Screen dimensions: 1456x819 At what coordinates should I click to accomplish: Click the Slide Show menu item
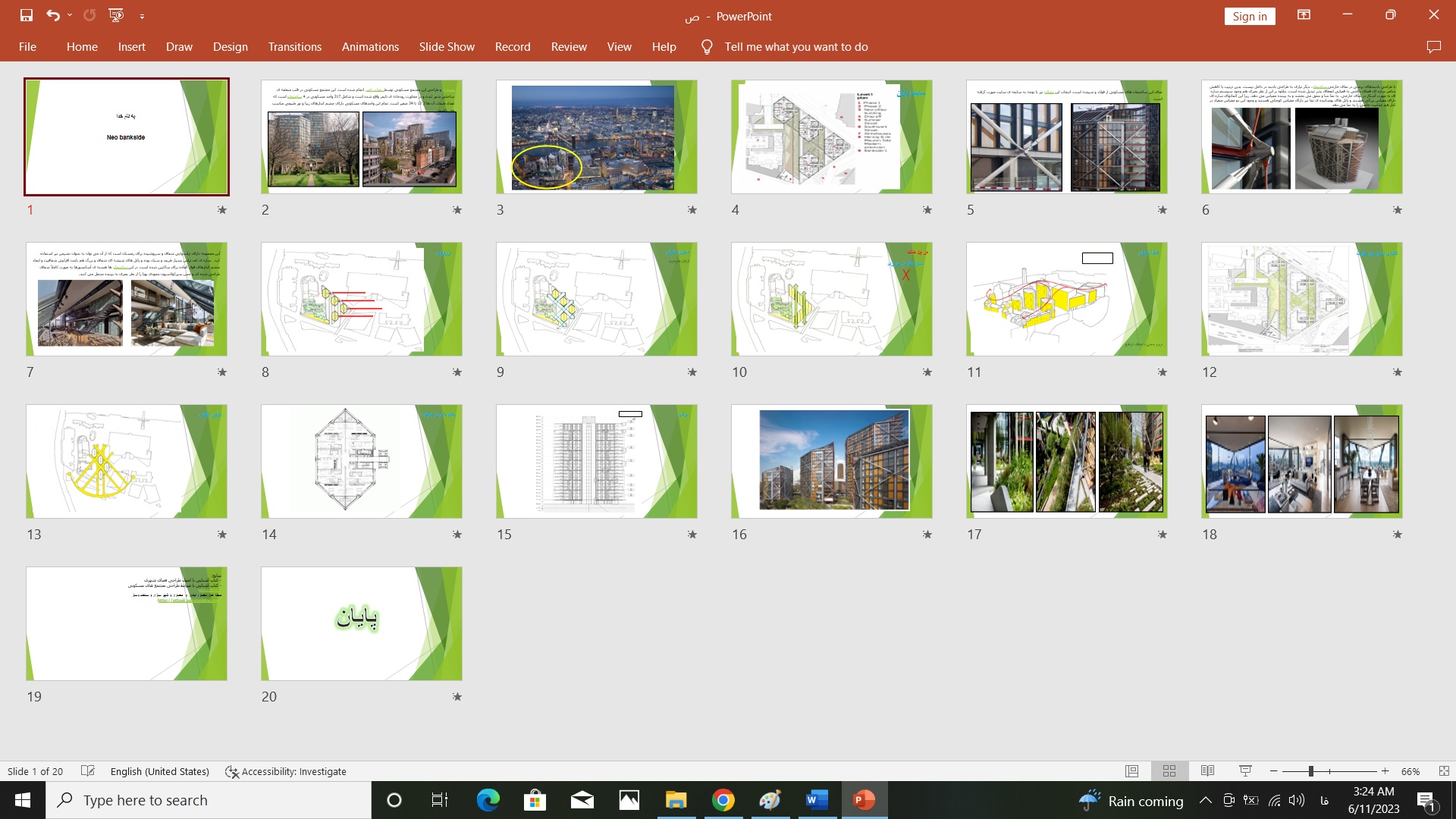[x=445, y=47]
